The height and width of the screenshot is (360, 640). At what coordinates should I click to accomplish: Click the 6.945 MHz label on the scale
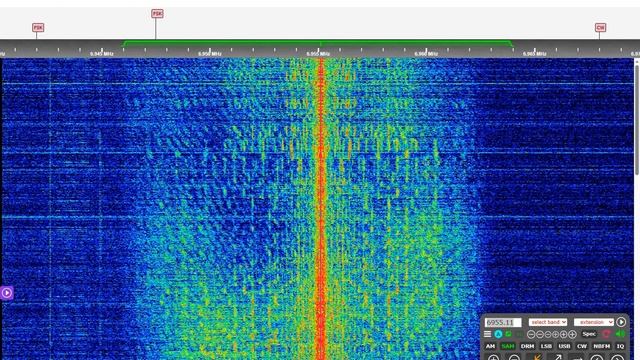(x=102, y=54)
